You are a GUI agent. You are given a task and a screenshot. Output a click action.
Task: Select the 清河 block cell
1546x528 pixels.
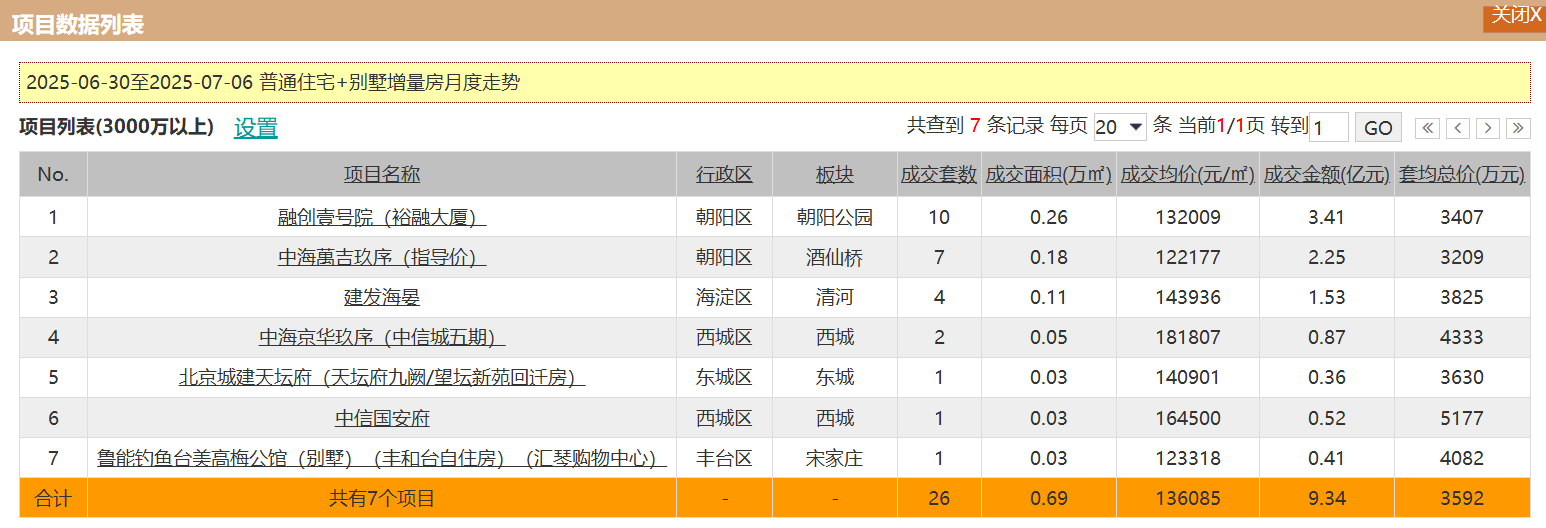[835, 297]
